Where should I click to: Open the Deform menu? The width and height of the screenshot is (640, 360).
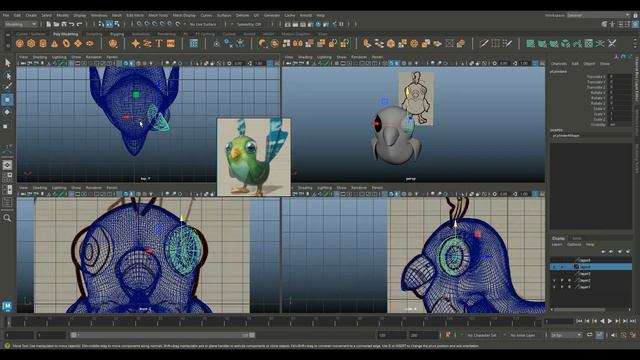(242, 15)
